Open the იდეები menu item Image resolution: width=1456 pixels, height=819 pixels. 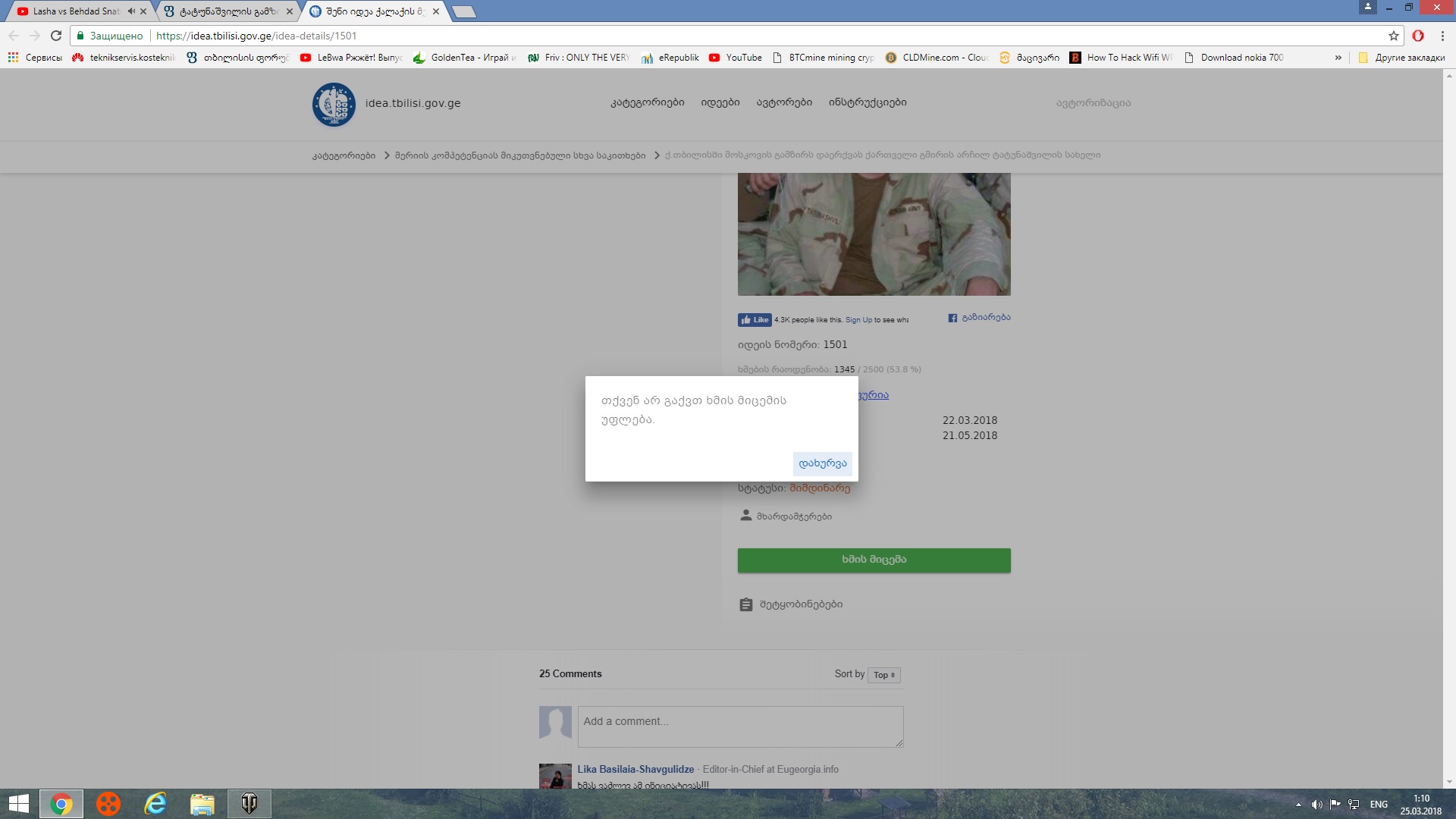(720, 102)
